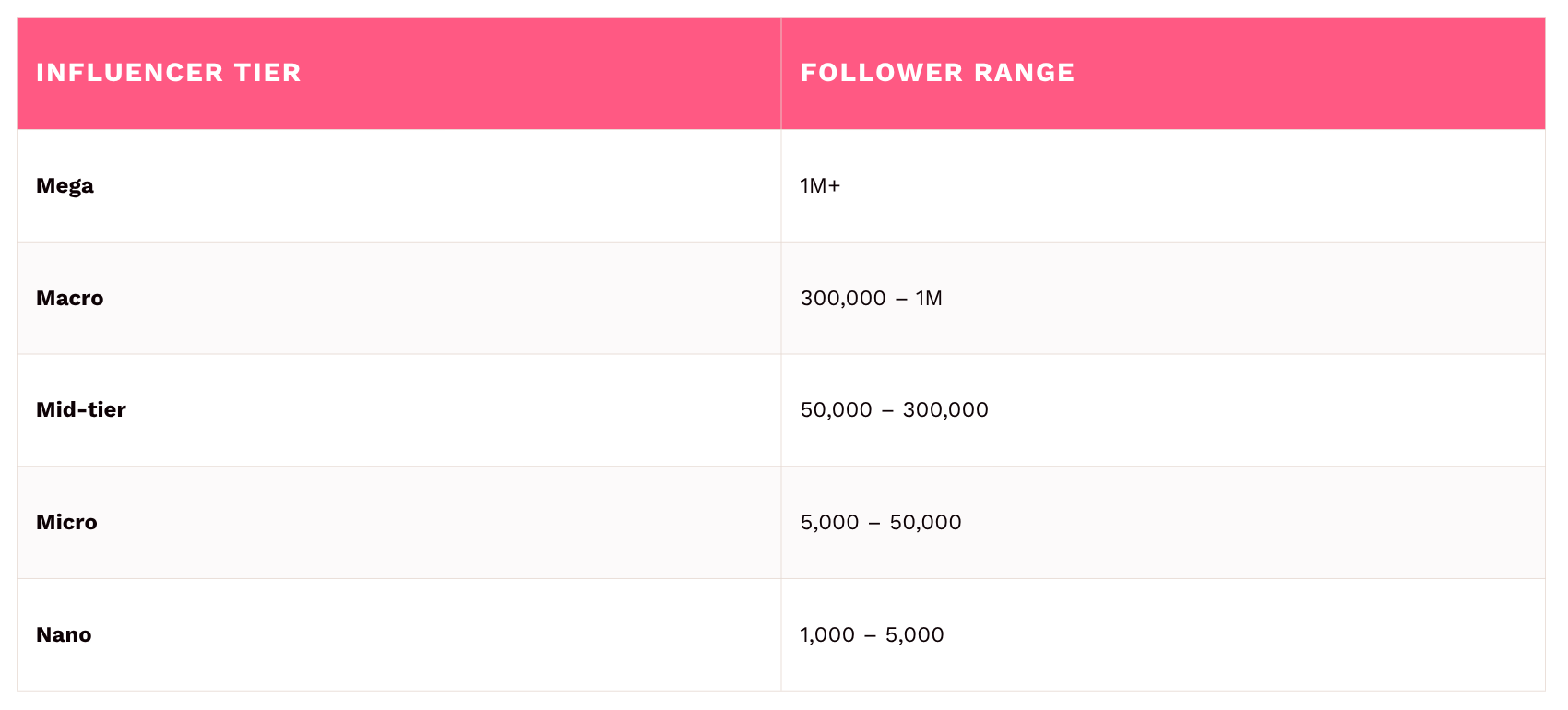This screenshot has width=1568, height=710.
Task: Click the 300,000 – 1M range cell
Action: [x=871, y=298]
